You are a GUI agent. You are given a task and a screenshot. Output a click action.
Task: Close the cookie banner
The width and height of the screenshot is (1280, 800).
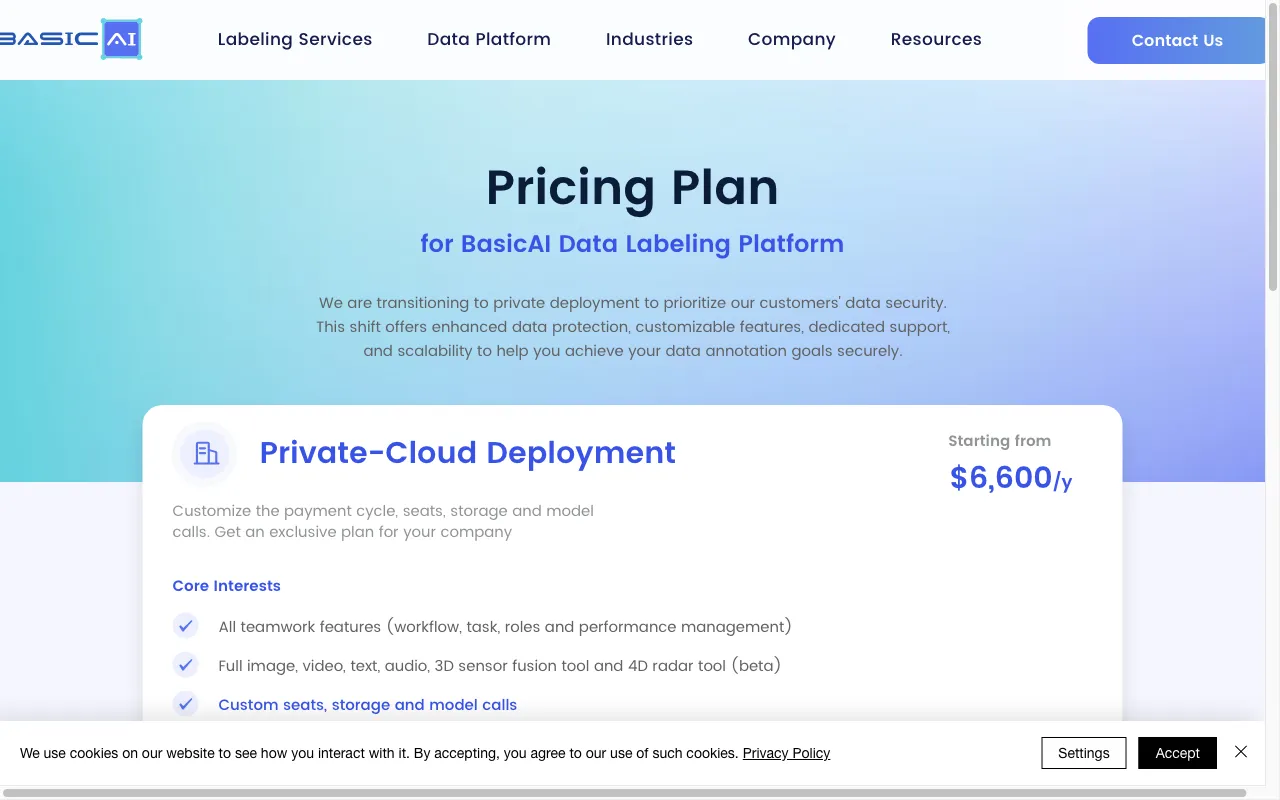click(1241, 752)
